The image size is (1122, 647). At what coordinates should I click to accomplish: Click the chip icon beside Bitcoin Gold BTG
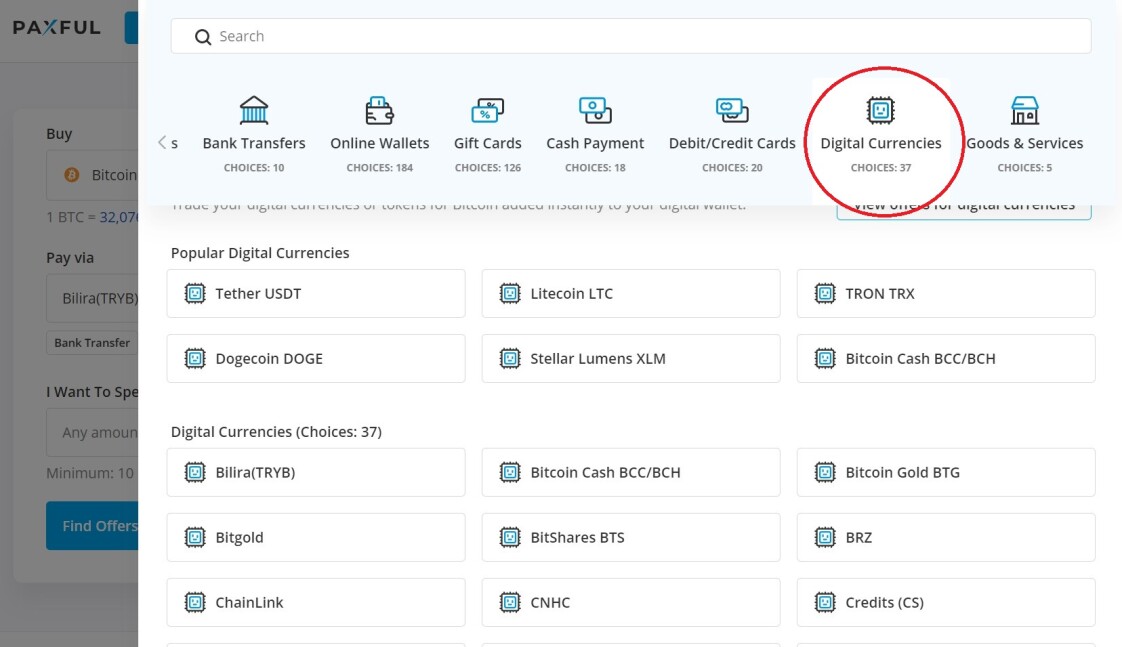pos(825,472)
